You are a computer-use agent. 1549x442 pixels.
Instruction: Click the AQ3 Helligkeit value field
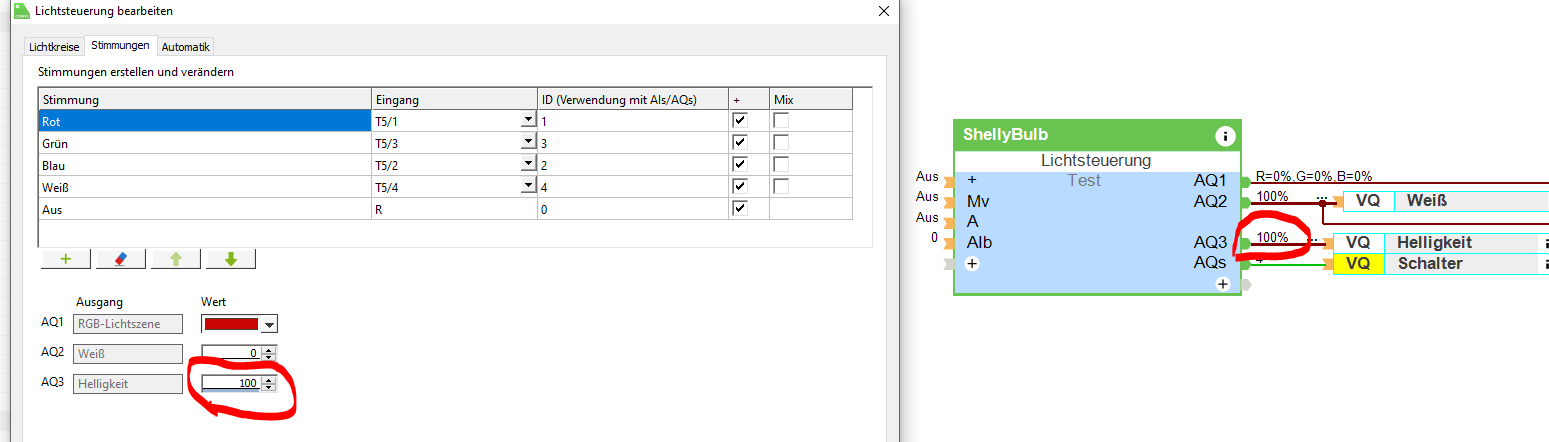[x=231, y=384]
